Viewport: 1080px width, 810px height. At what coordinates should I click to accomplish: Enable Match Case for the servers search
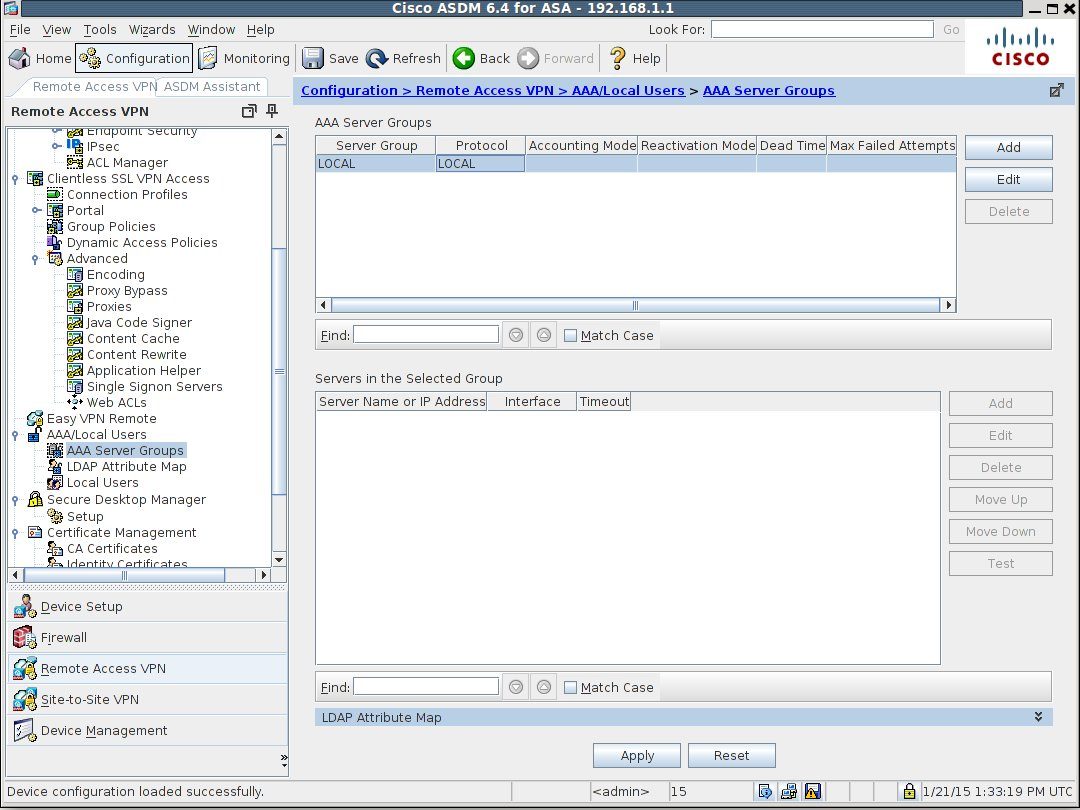(571, 687)
